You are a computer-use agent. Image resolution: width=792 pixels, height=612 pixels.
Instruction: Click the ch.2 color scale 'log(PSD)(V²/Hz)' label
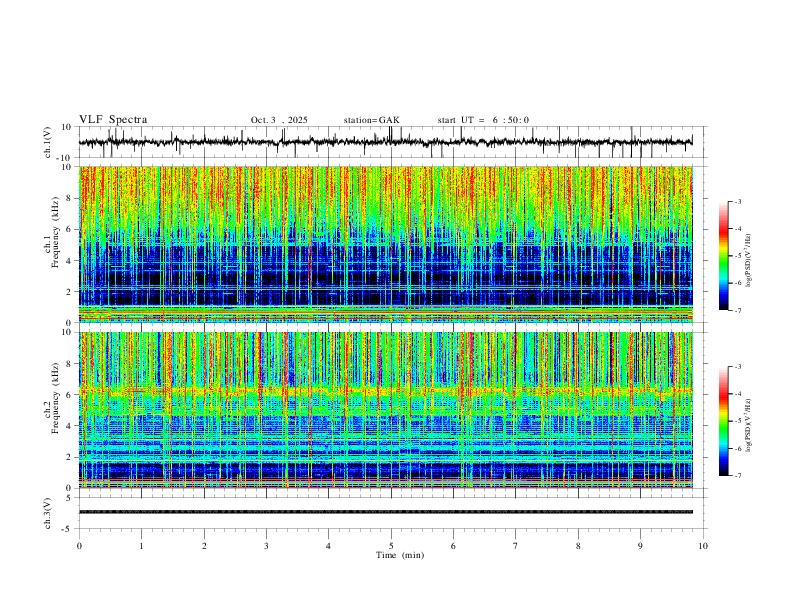[749, 426]
